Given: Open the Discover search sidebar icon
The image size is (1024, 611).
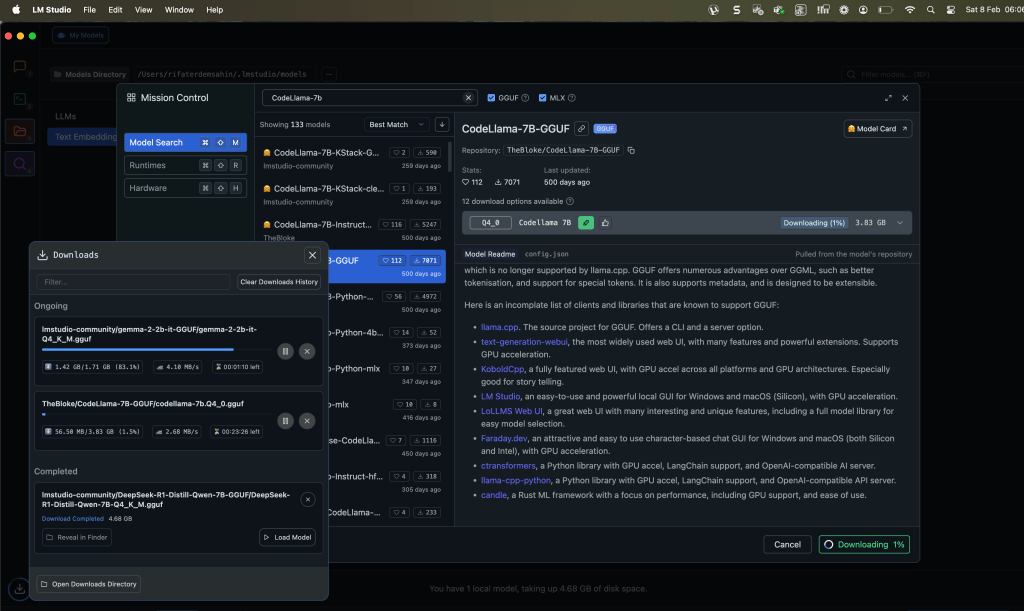Looking at the screenshot, I should pos(20,164).
